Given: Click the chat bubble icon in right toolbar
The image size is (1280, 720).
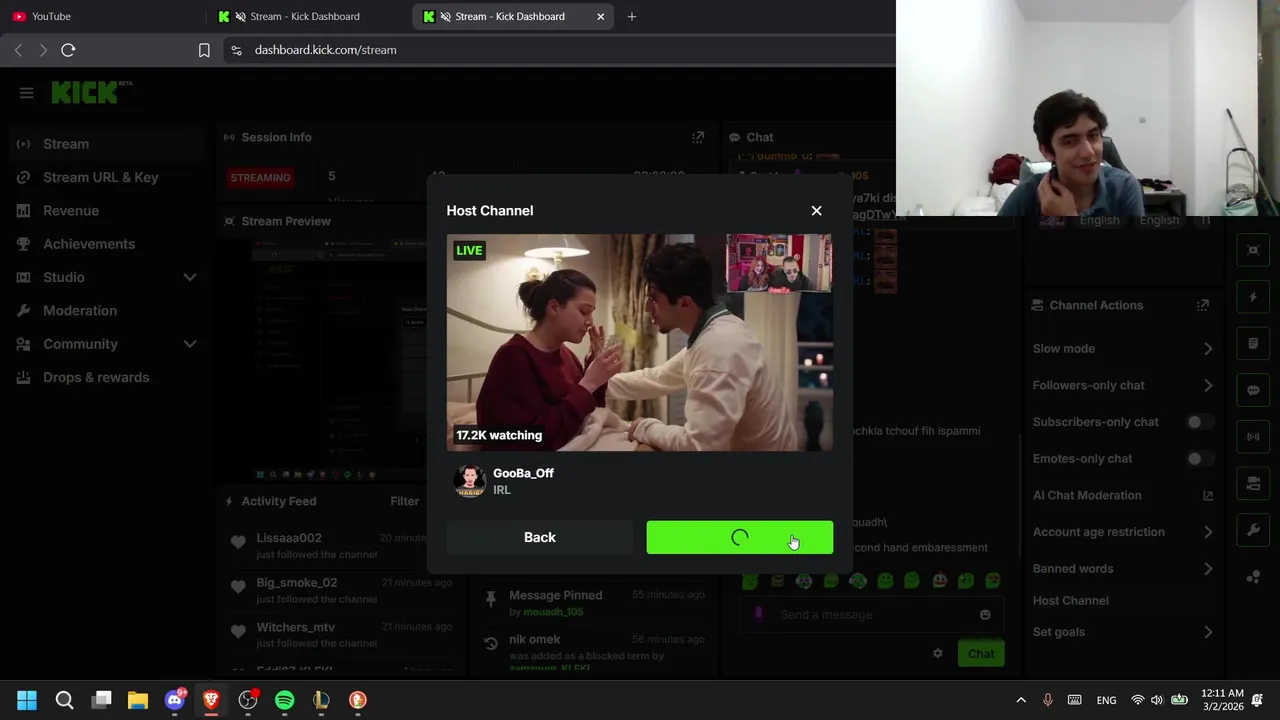Looking at the screenshot, I should coord(1253,390).
